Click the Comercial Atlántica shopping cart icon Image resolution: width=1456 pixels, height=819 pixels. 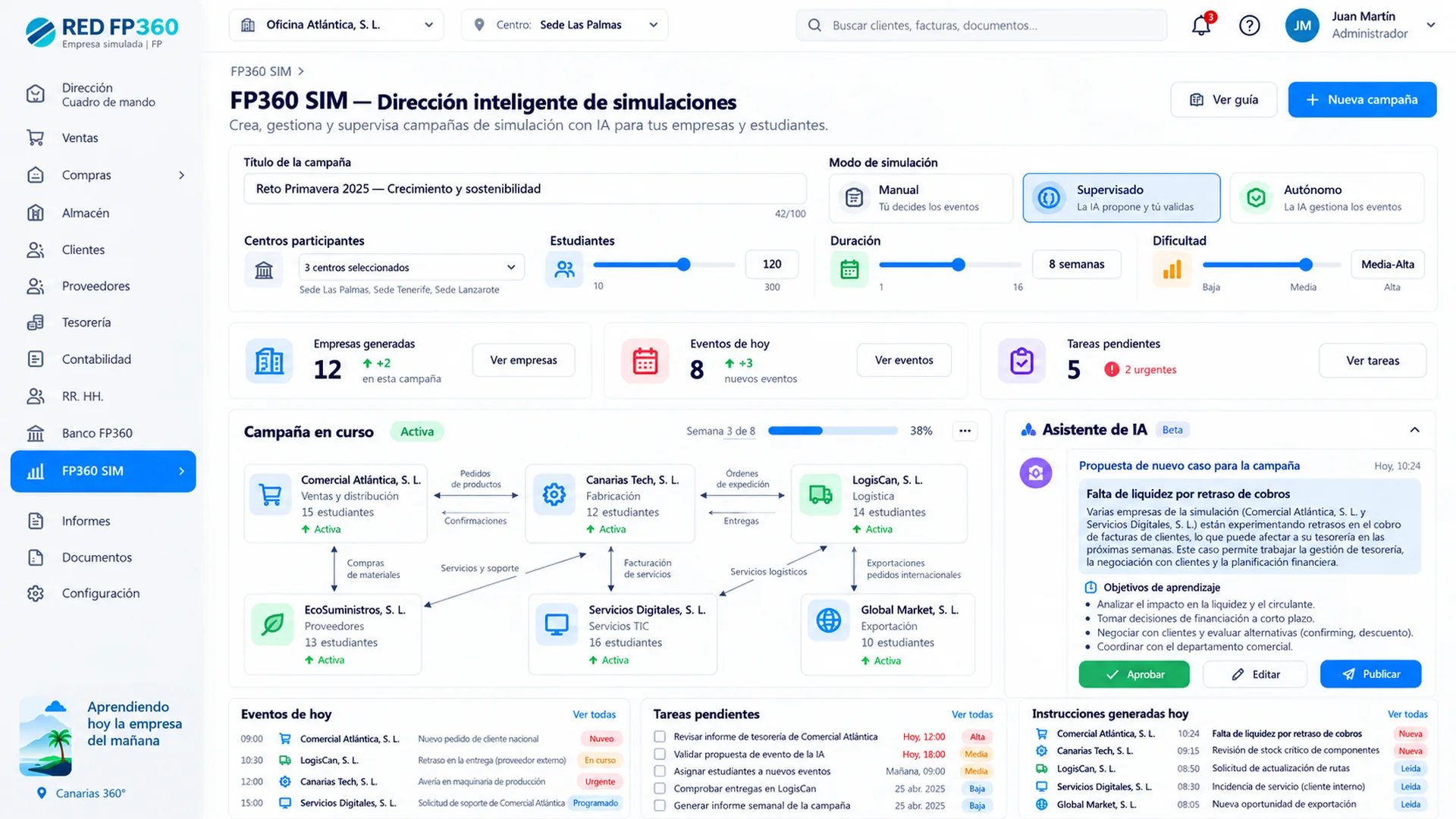(271, 494)
